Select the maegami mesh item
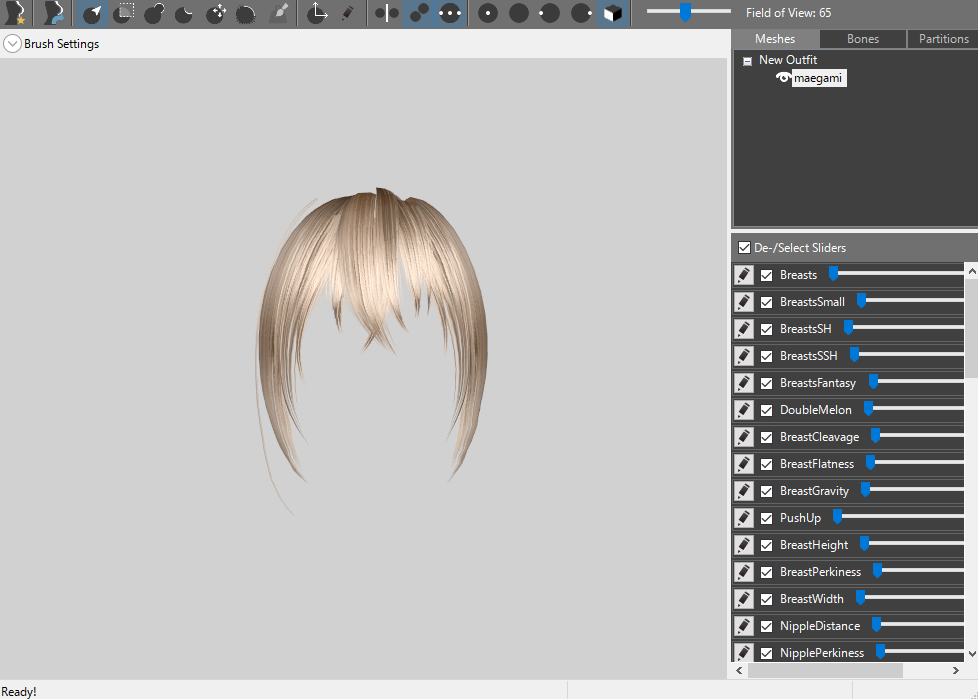The height and width of the screenshot is (699, 978). (818, 78)
